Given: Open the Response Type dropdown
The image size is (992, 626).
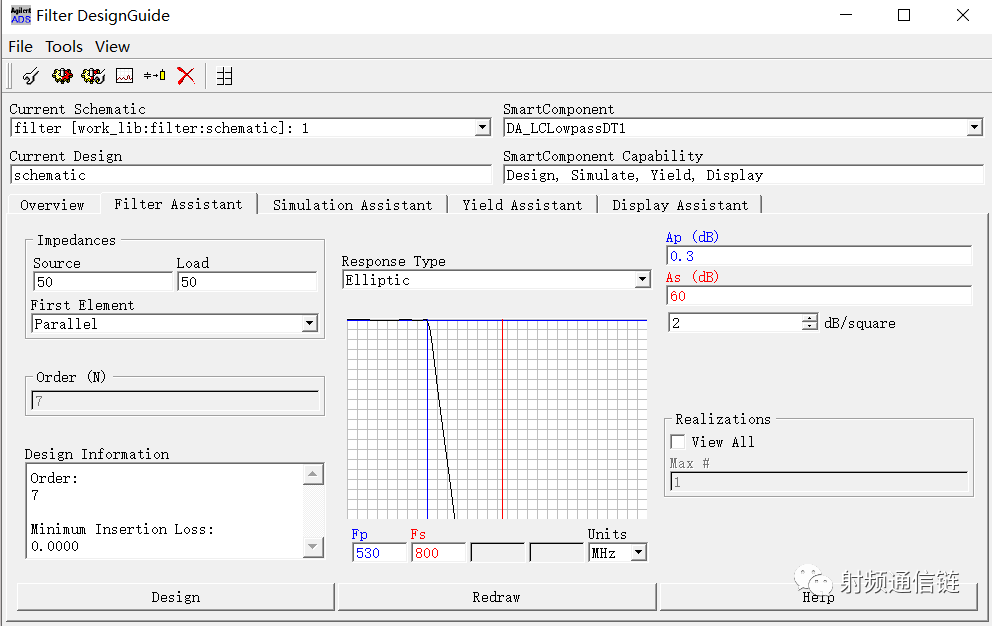Looking at the screenshot, I should click(642, 279).
